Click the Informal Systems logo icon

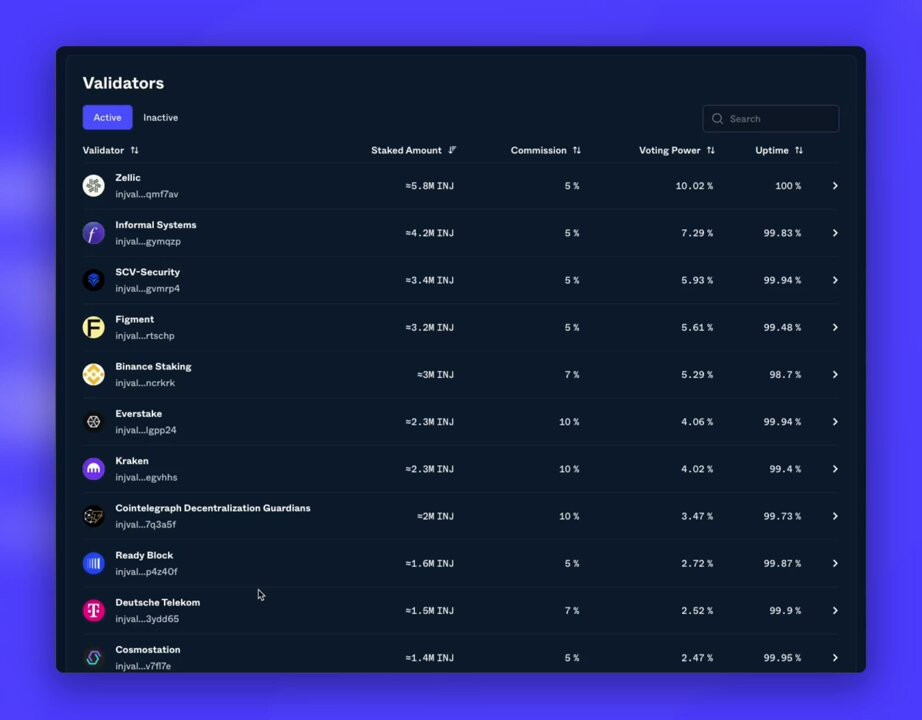[93, 233]
